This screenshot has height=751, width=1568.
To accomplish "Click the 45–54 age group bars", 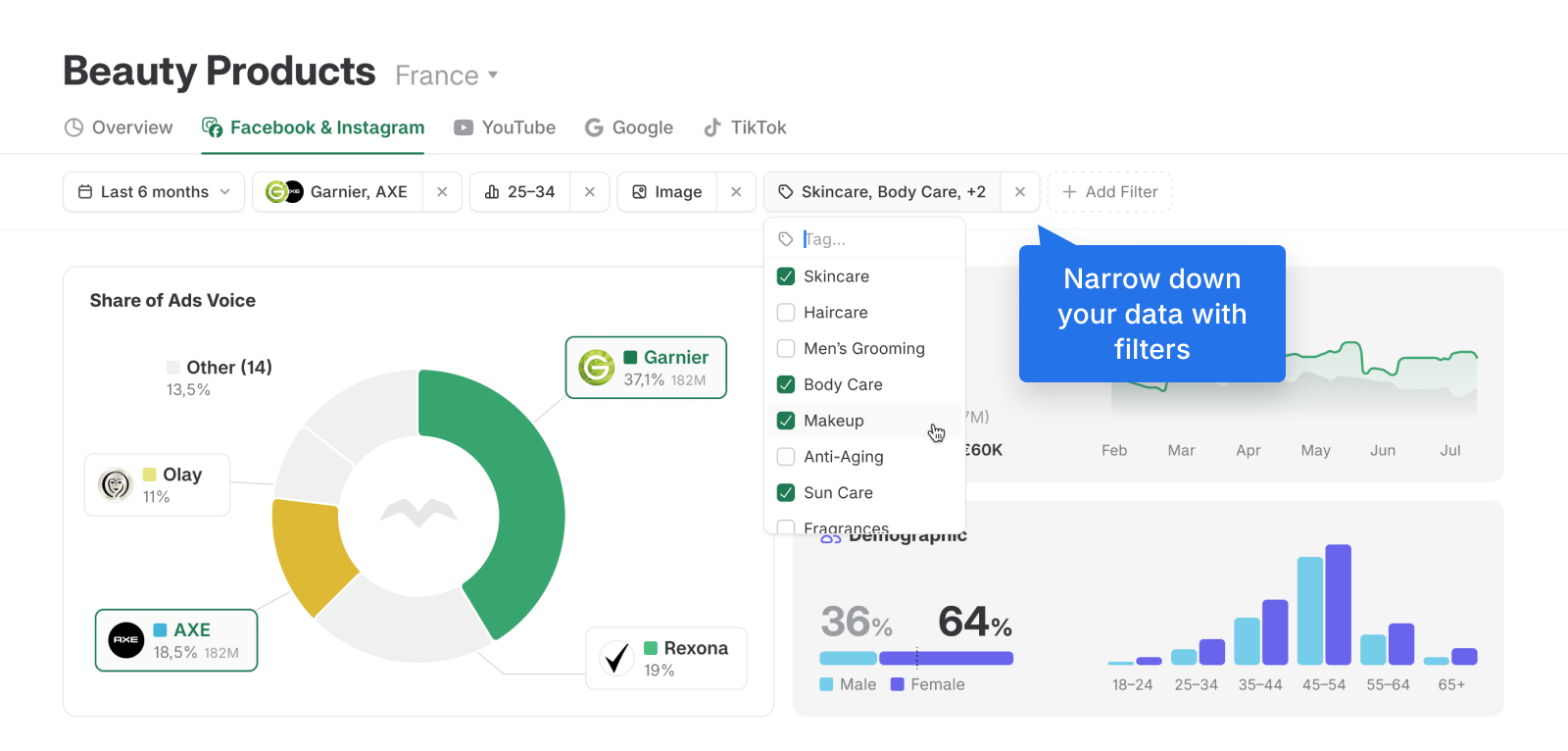I will coord(1324,605).
